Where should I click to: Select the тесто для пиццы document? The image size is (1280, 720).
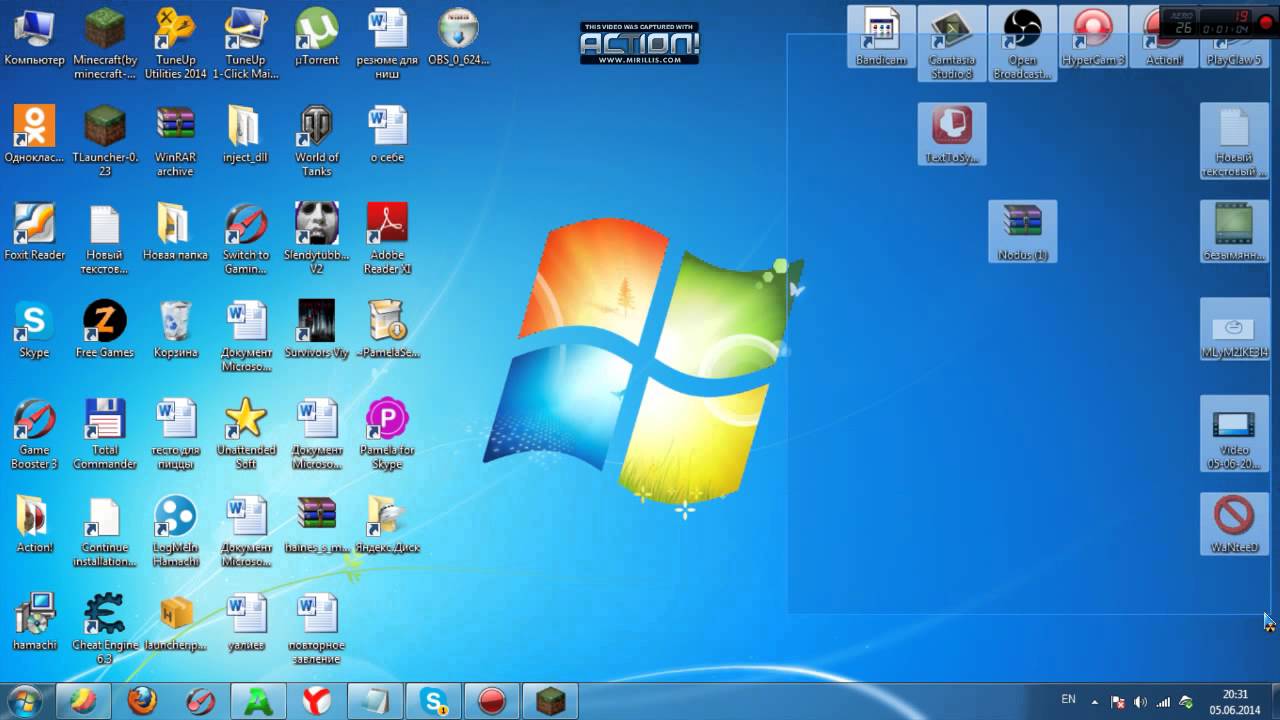(x=175, y=435)
